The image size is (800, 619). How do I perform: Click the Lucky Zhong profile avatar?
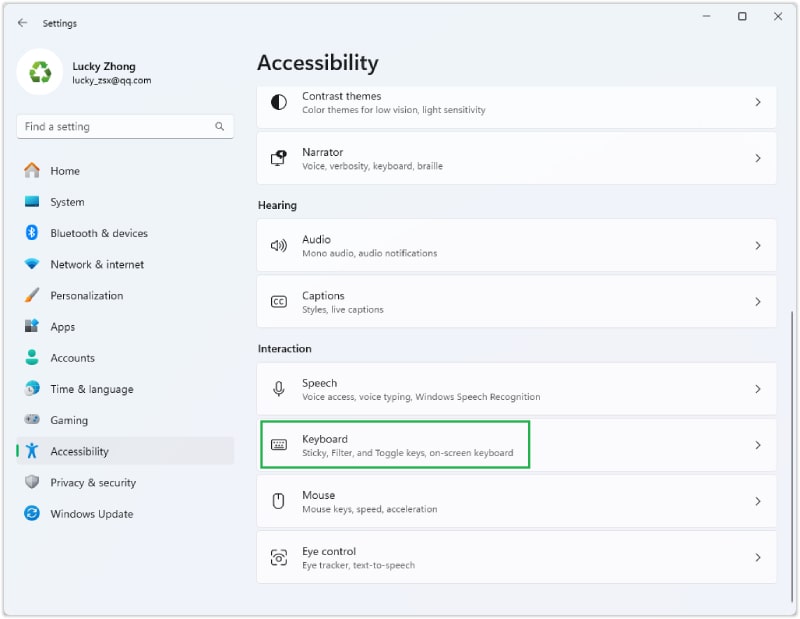point(40,72)
